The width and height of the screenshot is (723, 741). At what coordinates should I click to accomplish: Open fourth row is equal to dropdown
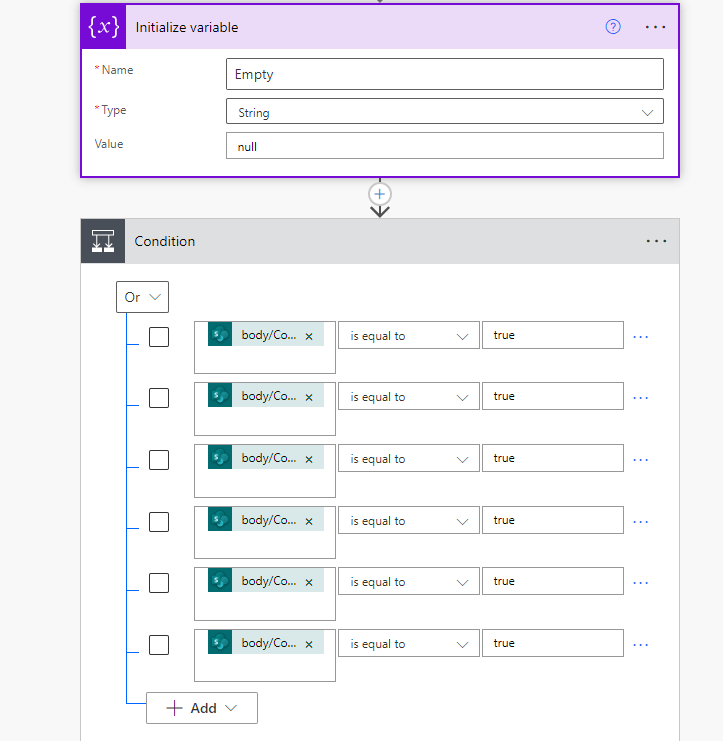coord(409,520)
